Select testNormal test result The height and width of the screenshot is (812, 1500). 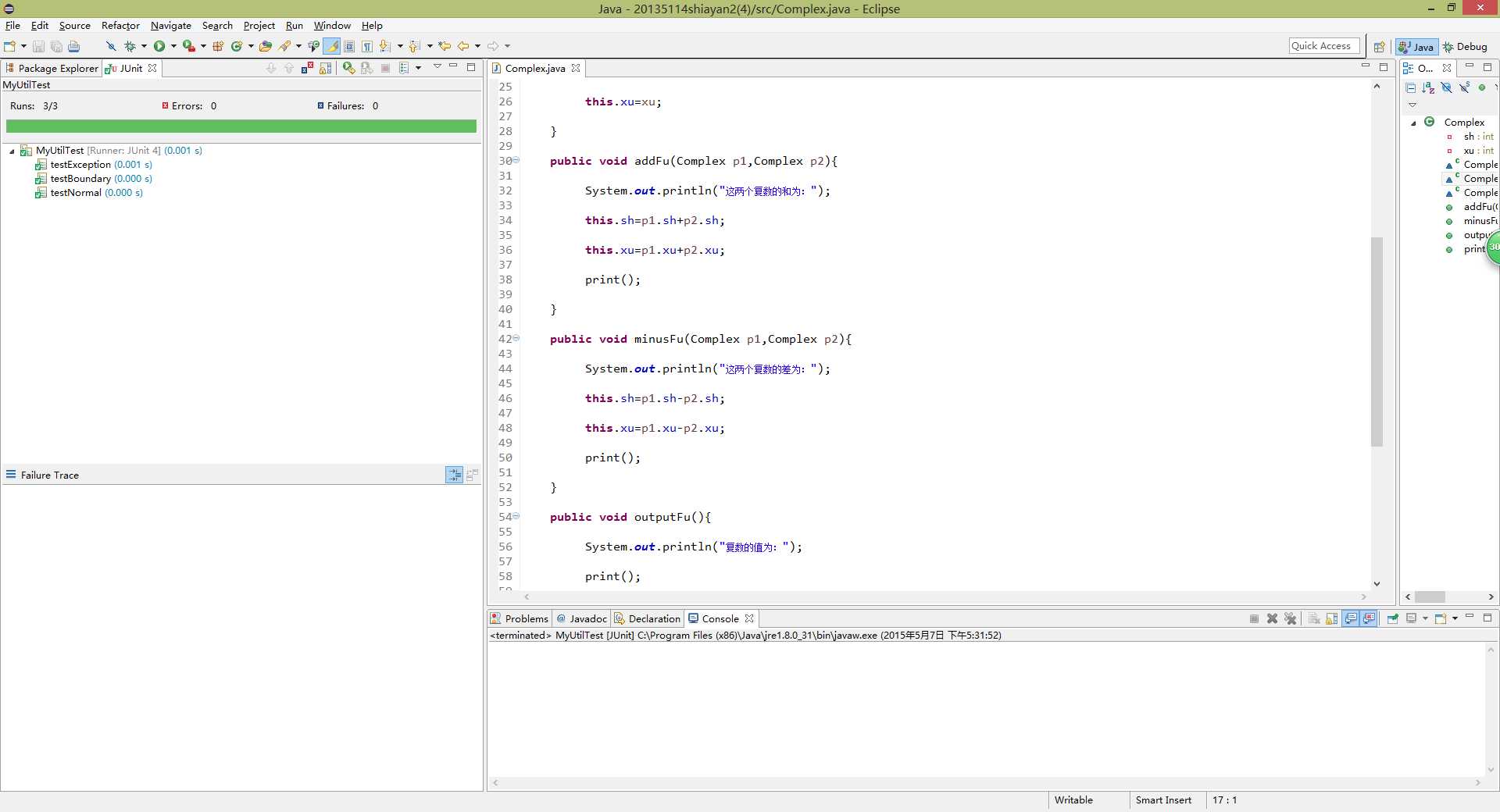click(x=89, y=193)
